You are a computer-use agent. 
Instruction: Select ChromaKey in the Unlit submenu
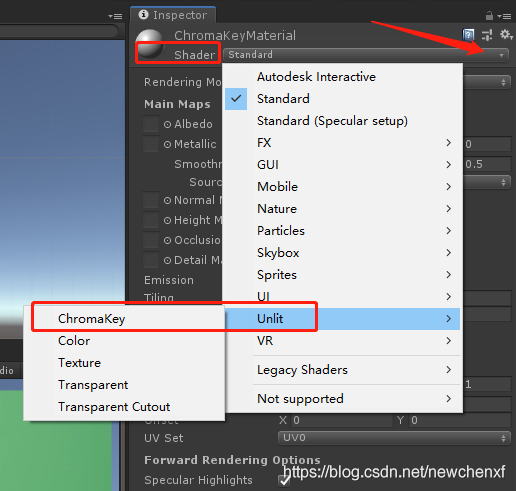(125, 319)
